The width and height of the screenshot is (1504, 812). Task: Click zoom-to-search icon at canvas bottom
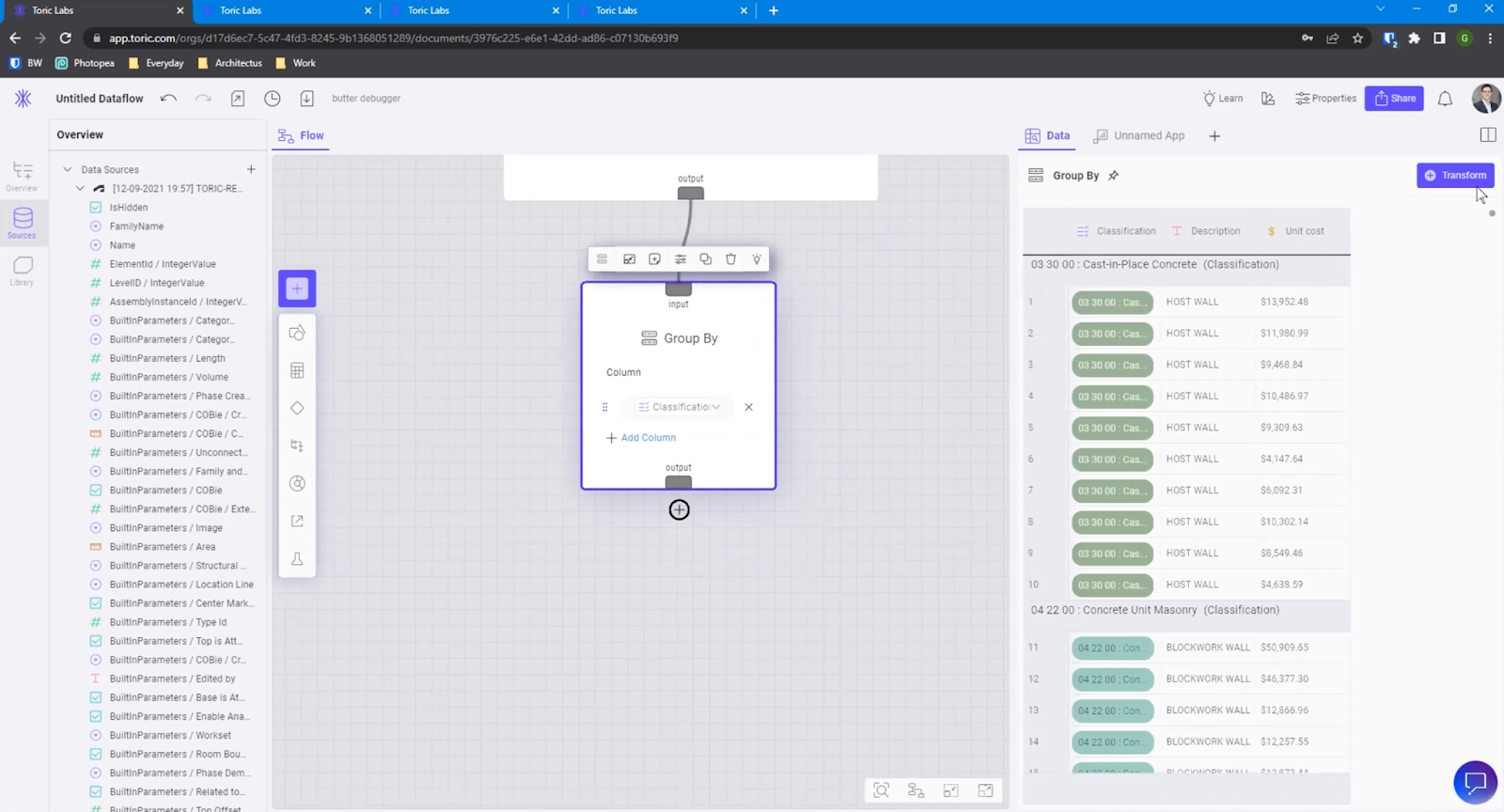coord(881,790)
